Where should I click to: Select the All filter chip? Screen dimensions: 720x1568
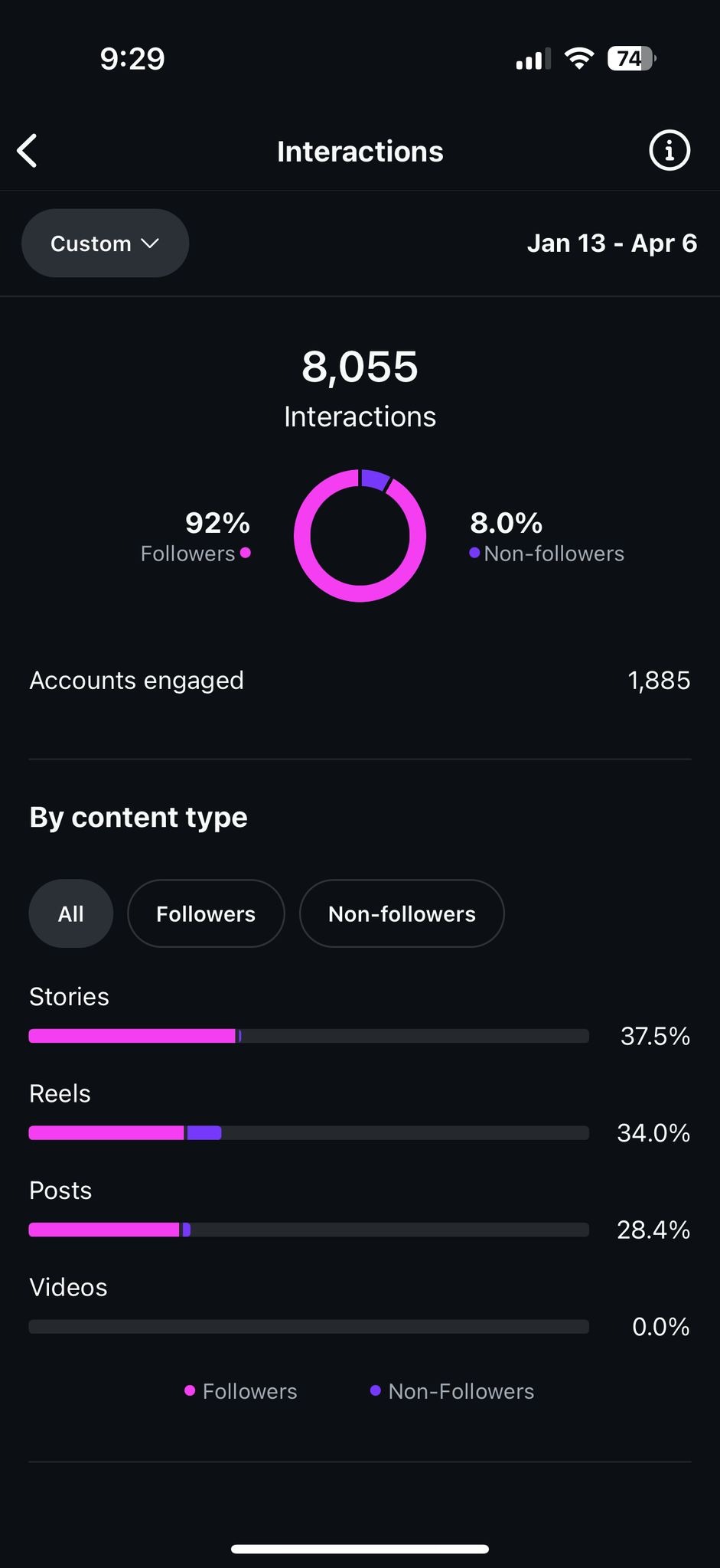(x=71, y=913)
